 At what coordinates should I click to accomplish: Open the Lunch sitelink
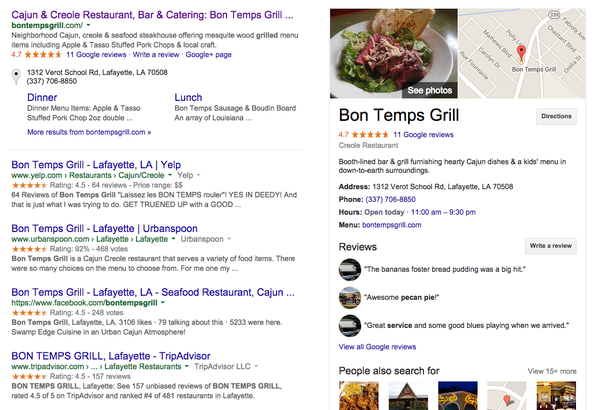188,97
